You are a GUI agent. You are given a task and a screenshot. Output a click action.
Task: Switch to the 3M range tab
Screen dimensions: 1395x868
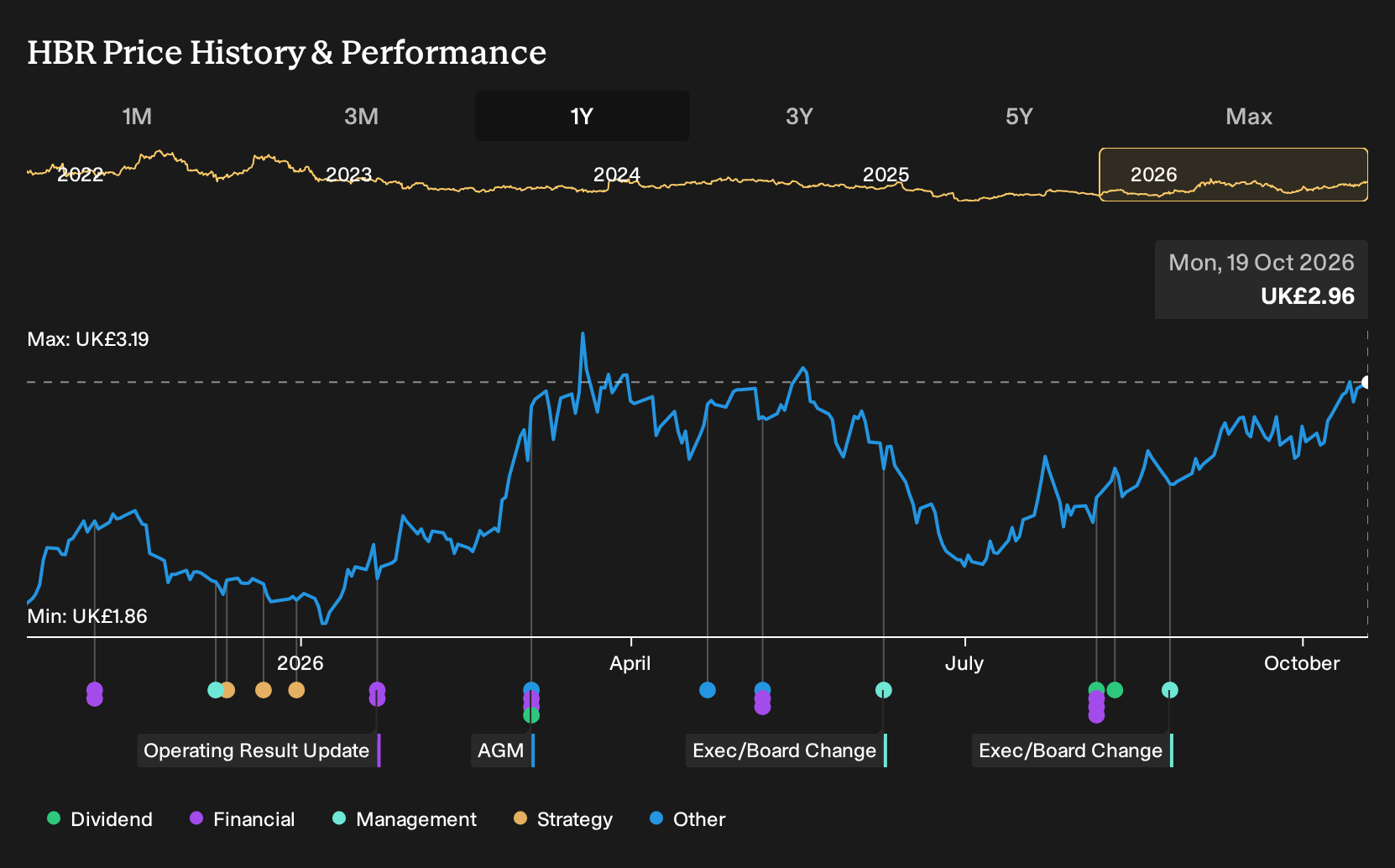(x=361, y=116)
